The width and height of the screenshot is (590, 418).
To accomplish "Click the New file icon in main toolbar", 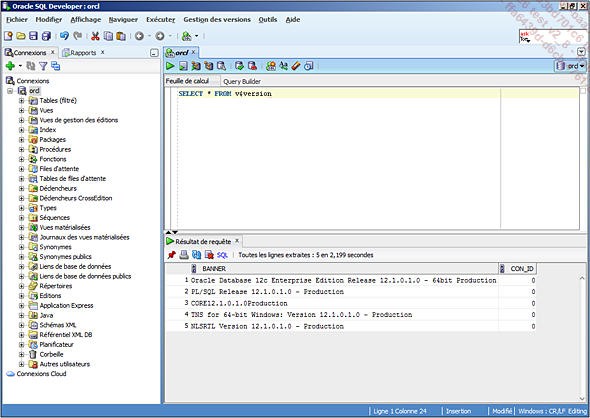I will 8,36.
